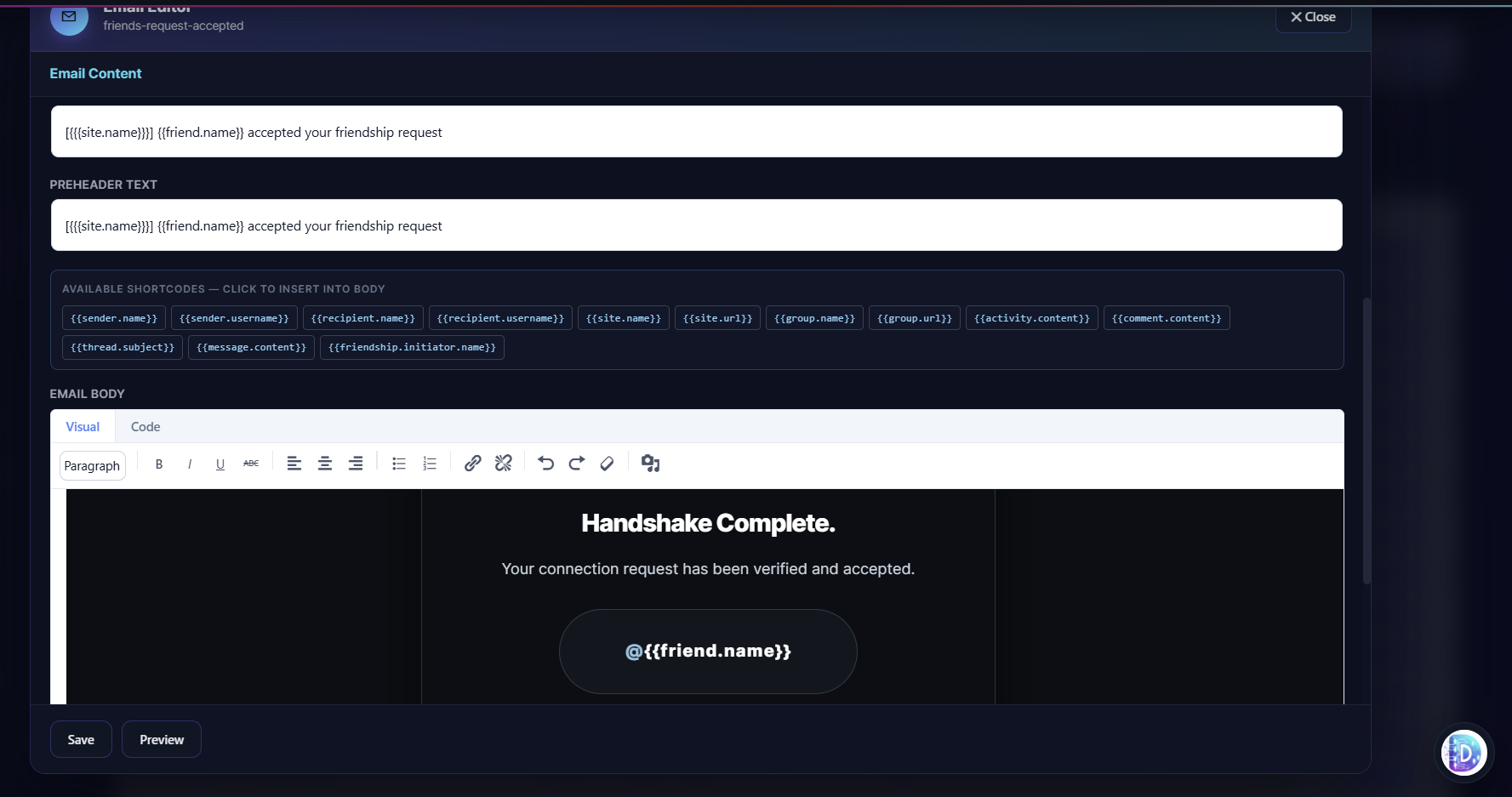Undo the last edit
Image resolution: width=1512 pixels, height=797 pixels.
(546, 464)
